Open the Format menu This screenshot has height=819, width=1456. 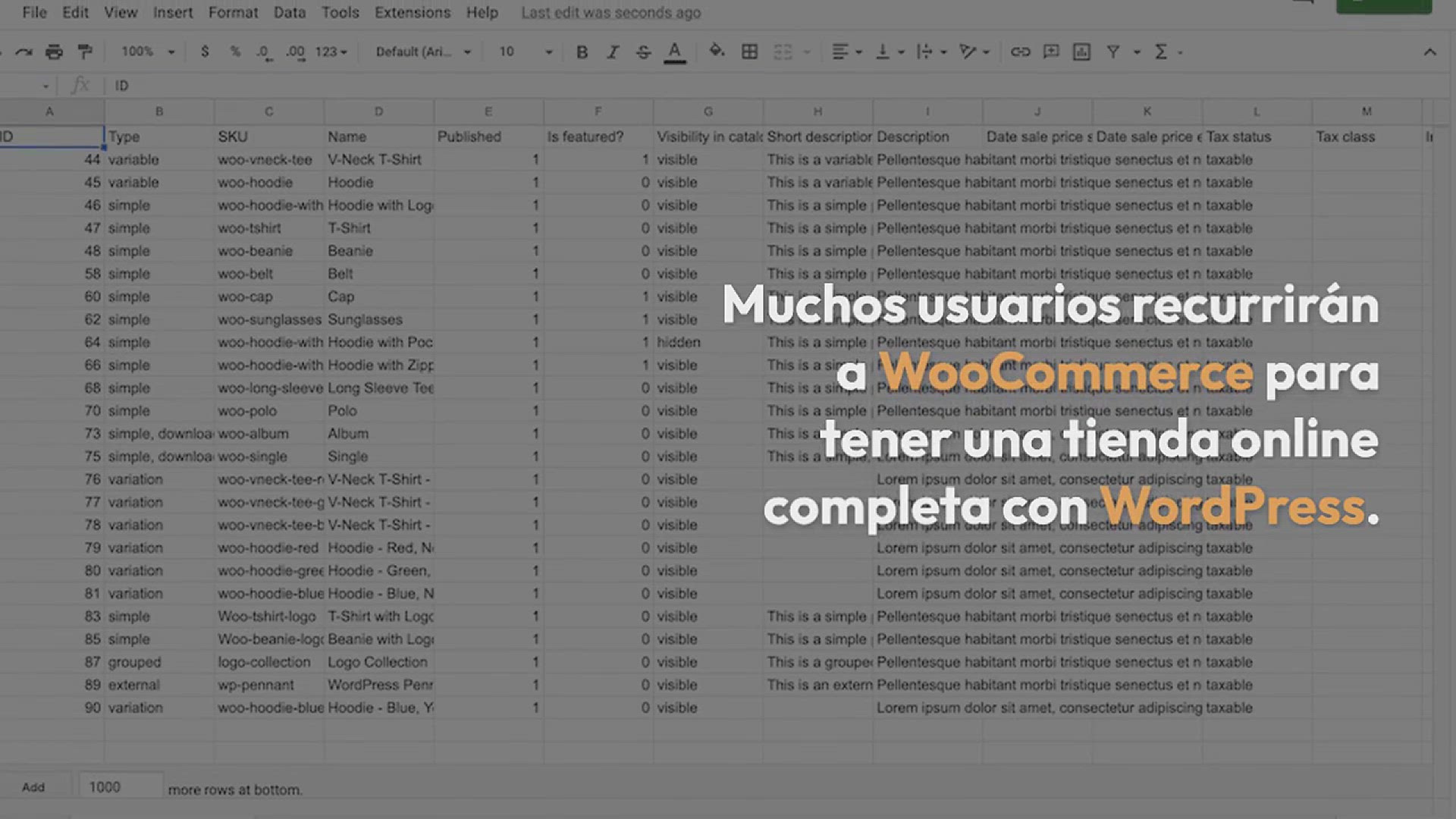233,12
